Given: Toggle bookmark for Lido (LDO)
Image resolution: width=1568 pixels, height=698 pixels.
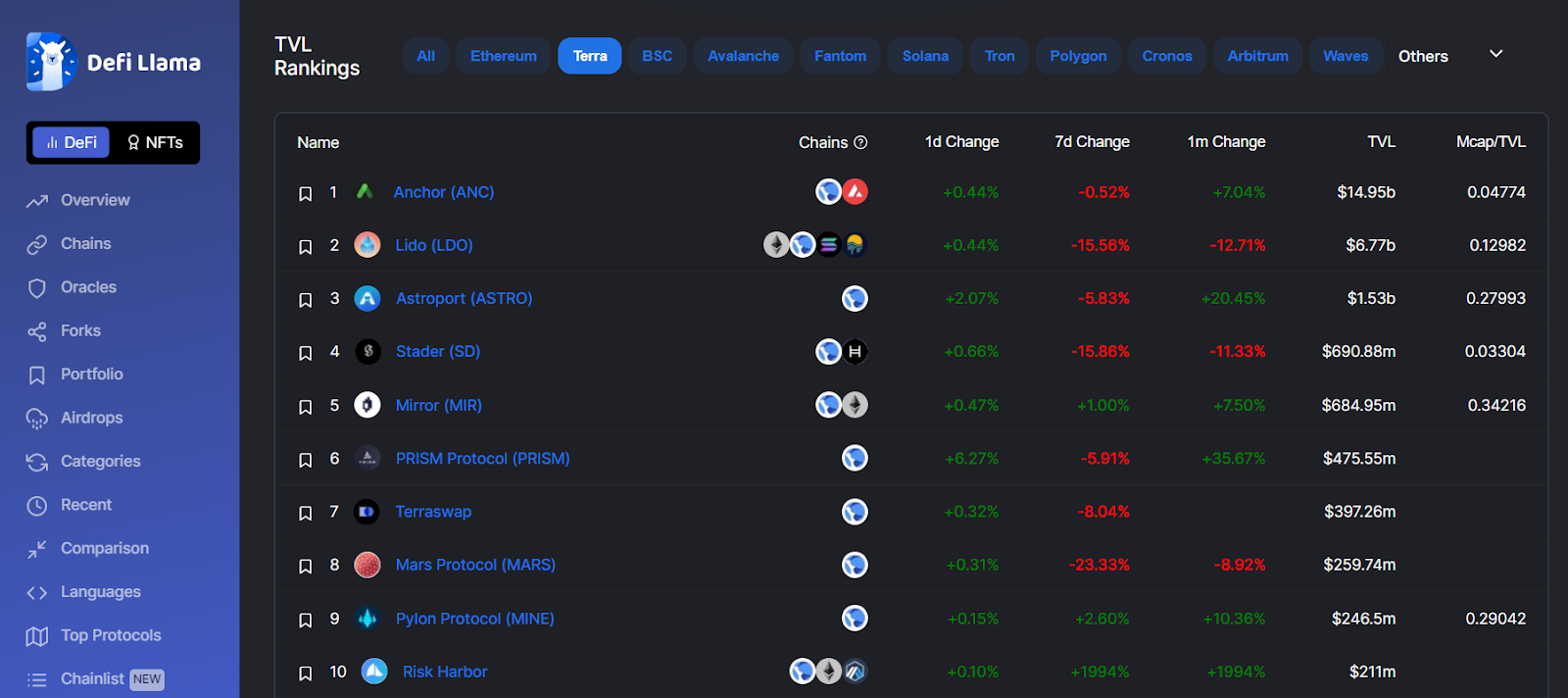Looking at the screenshot, I should click(x=306, y=247).
